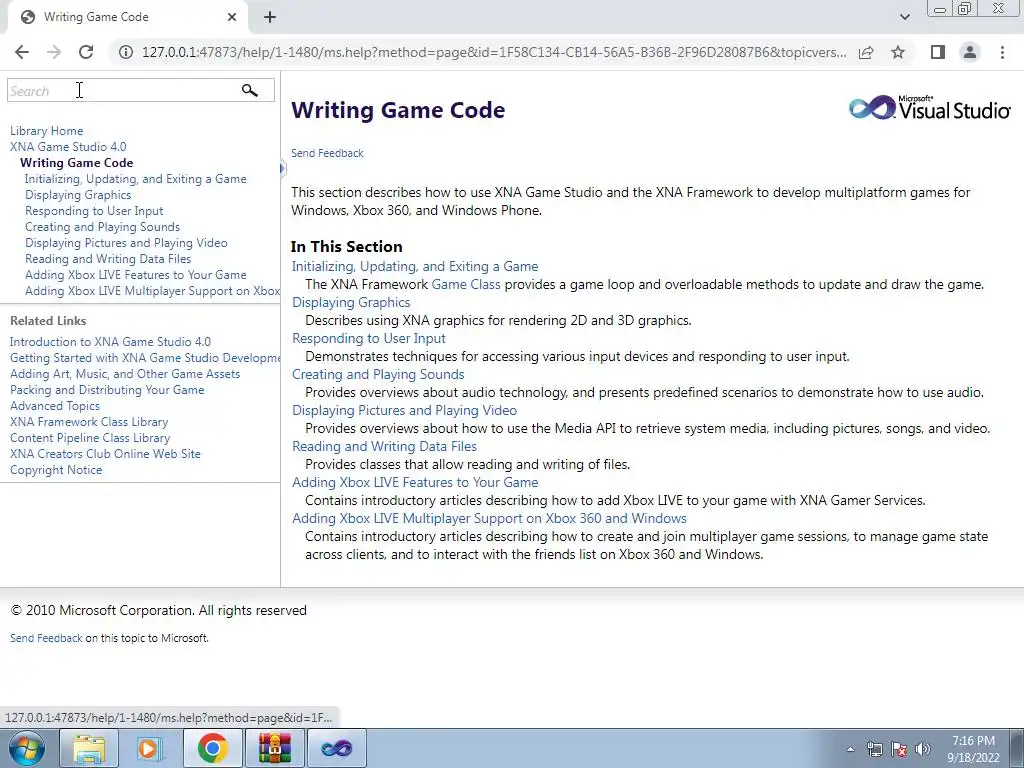Open Packing and Distributing Your Game
Screen dimensions: 1024x768
pos(107,390)
